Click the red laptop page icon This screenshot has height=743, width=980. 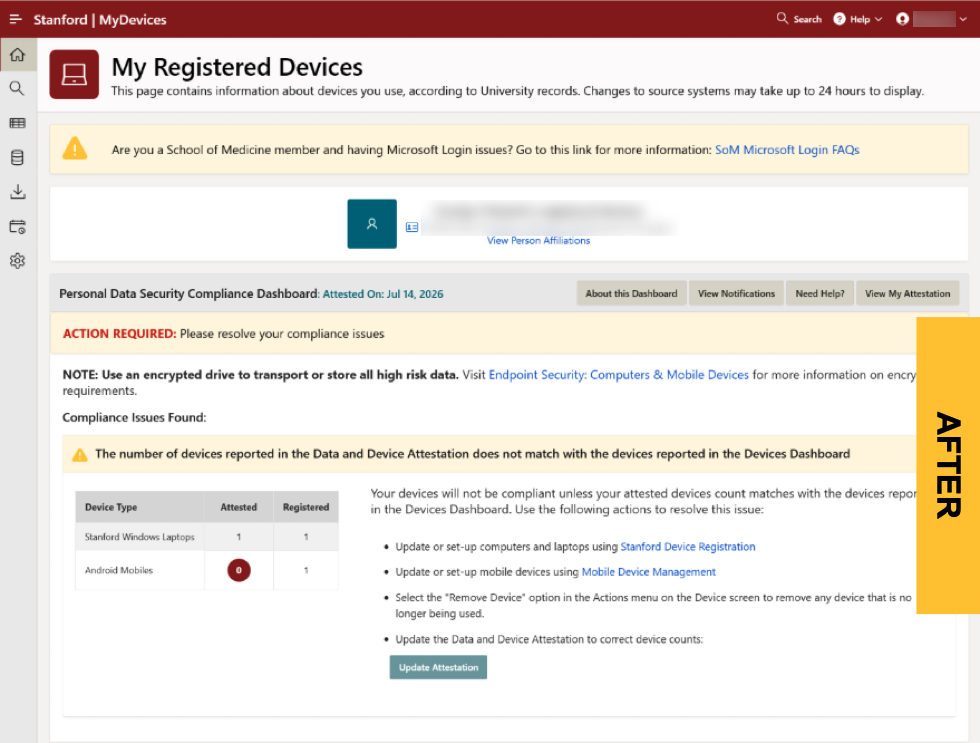[74, 74]
